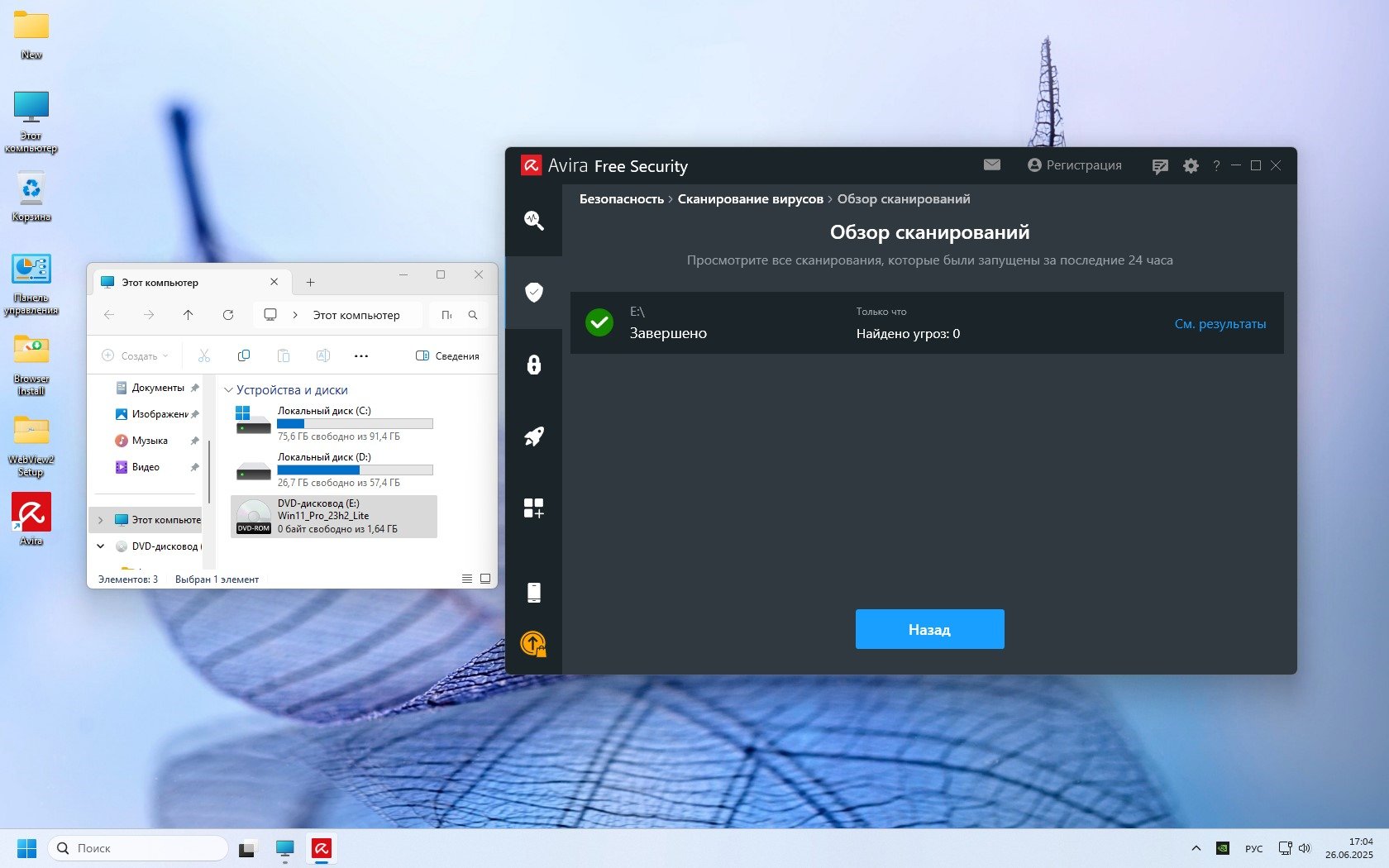The width and height of the screenshot is (1389, 868).
Task: Click the Windows taskbar Поиск field
Action: coord(139,848)
